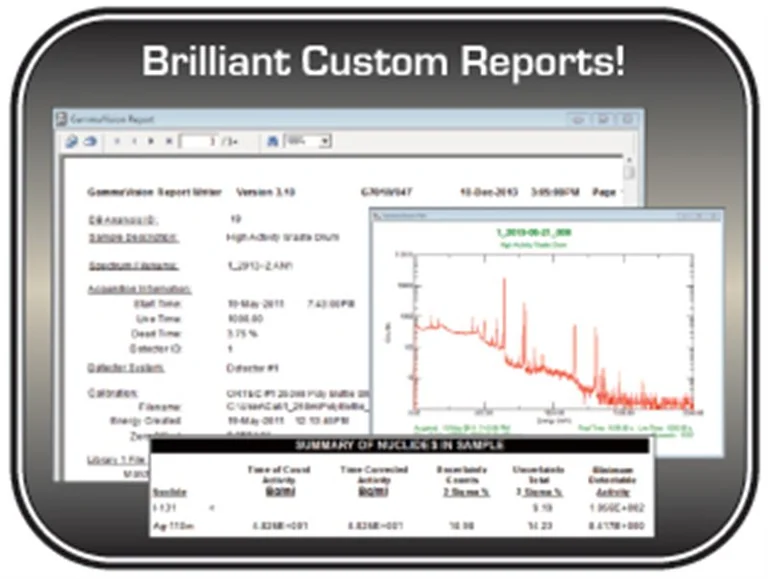Screen dimensions: 768x579
Task: Click the green spectrum title in plot window
Action: point(534,233)
